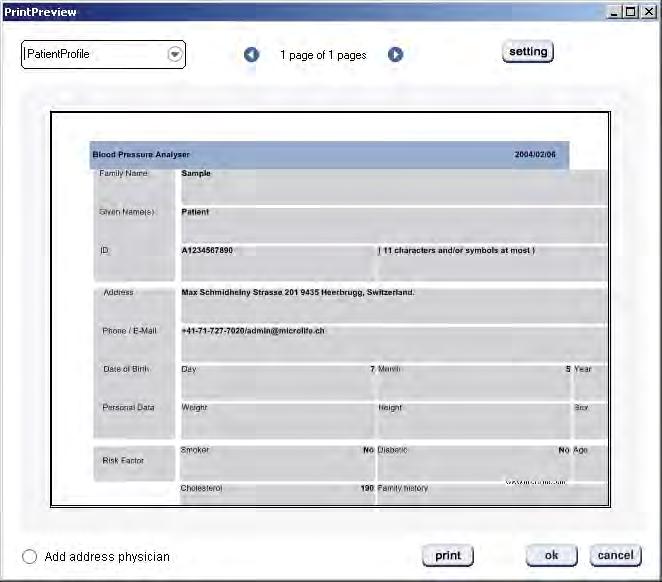Click the 'Weight' field label

click(194, 408)
